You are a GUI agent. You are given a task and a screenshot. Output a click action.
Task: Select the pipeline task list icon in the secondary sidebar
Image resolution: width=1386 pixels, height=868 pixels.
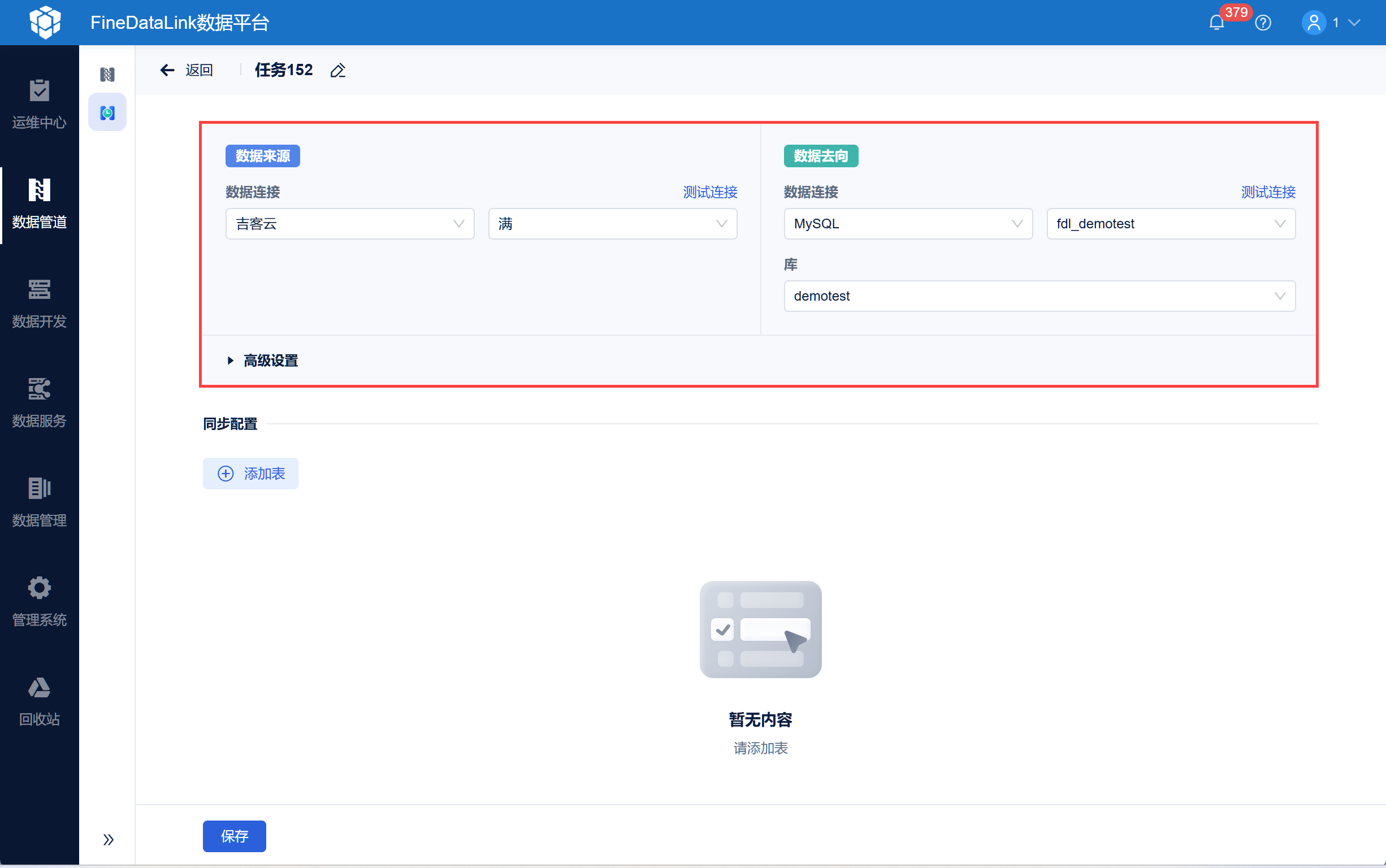coord(107,75)
